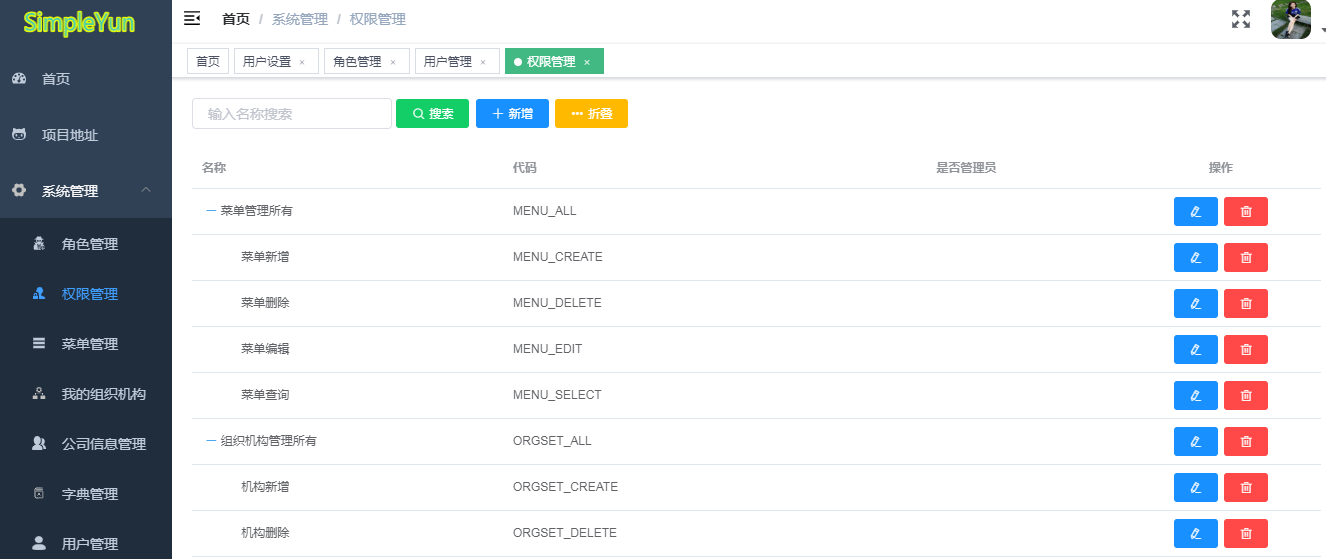The image size is (1326, 559).
Task: Edit the ORGSET_ALL row
Action: pos(1196,441)
